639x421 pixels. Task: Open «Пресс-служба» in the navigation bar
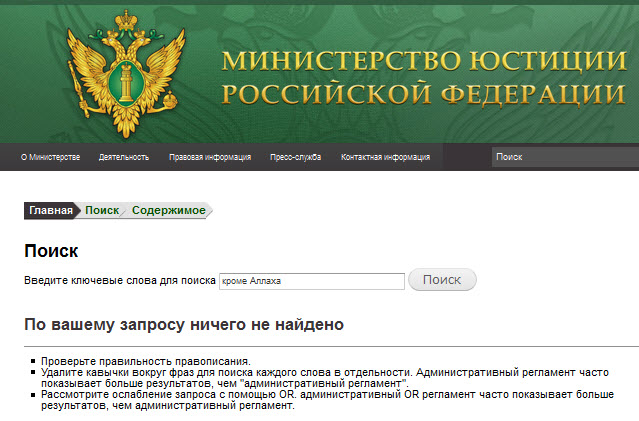[295, 157]
